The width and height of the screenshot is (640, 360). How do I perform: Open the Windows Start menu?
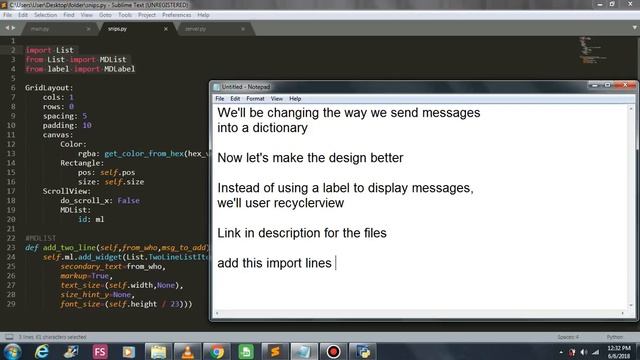click(12, 351)
